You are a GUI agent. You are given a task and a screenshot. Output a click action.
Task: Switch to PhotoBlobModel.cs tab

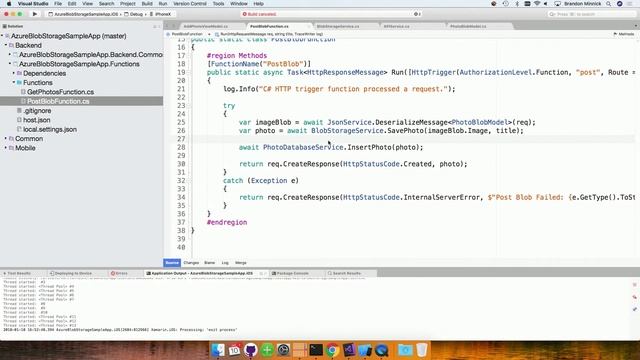(468, 26)
